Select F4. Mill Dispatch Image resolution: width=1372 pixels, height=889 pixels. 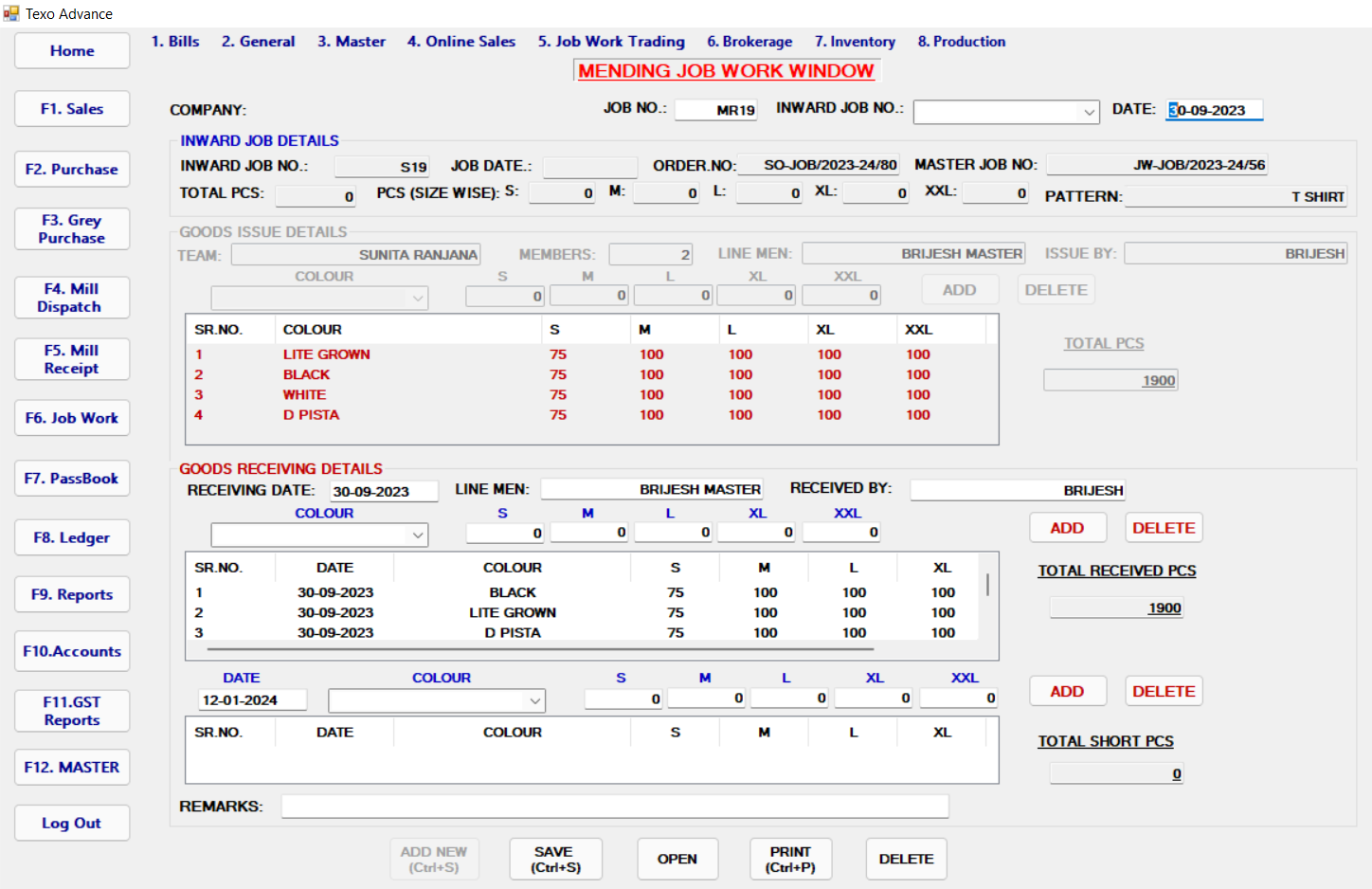pyautogui.click(x=72, y=298)
